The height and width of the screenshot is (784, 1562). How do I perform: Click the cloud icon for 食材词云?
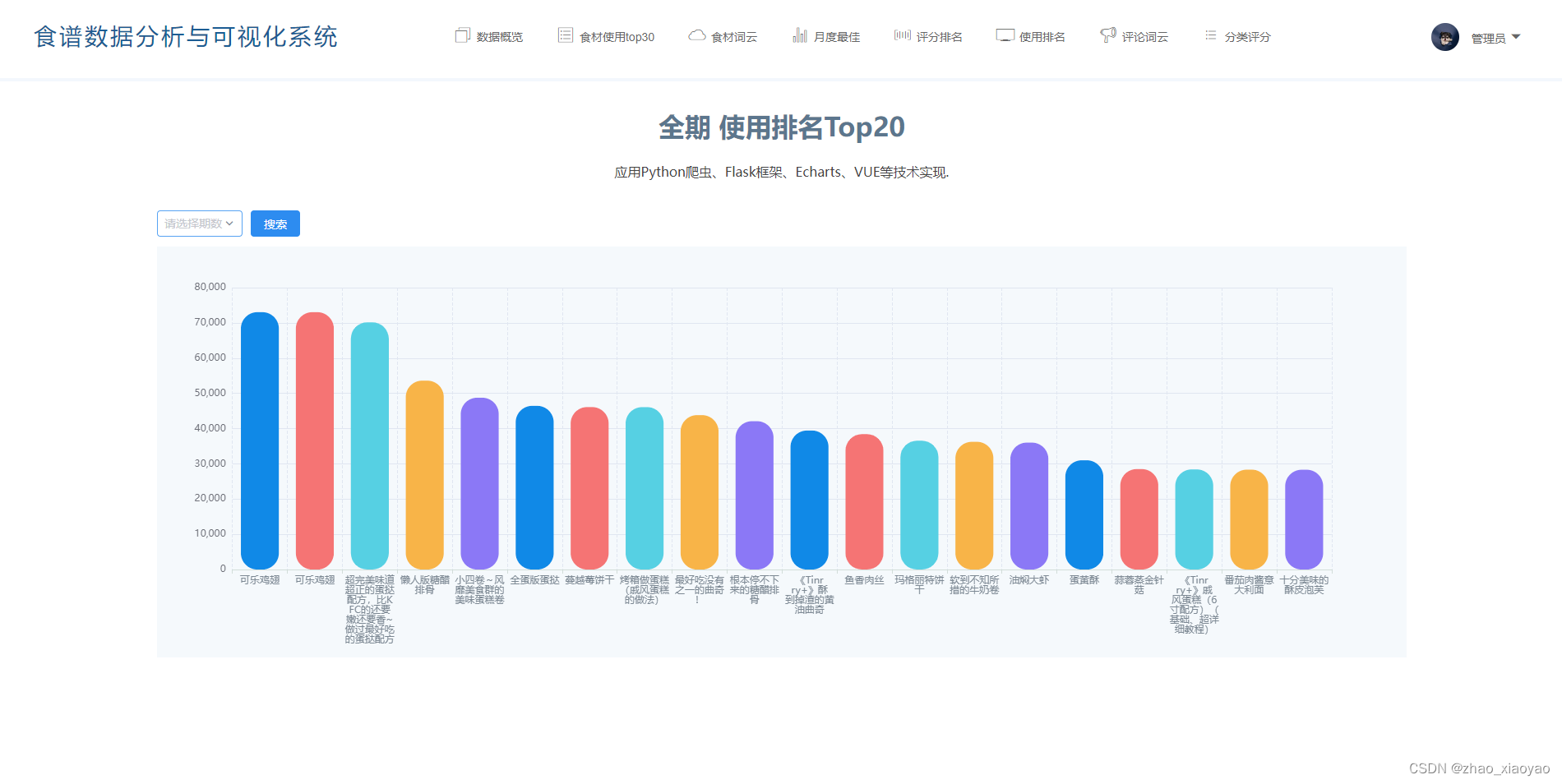[696, 35]
